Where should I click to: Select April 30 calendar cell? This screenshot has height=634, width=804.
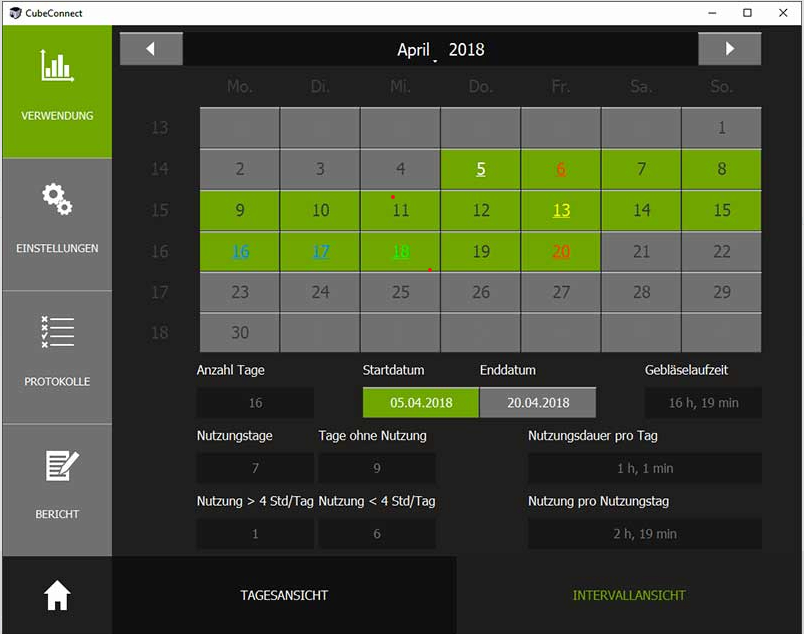[x=240, y=333]
